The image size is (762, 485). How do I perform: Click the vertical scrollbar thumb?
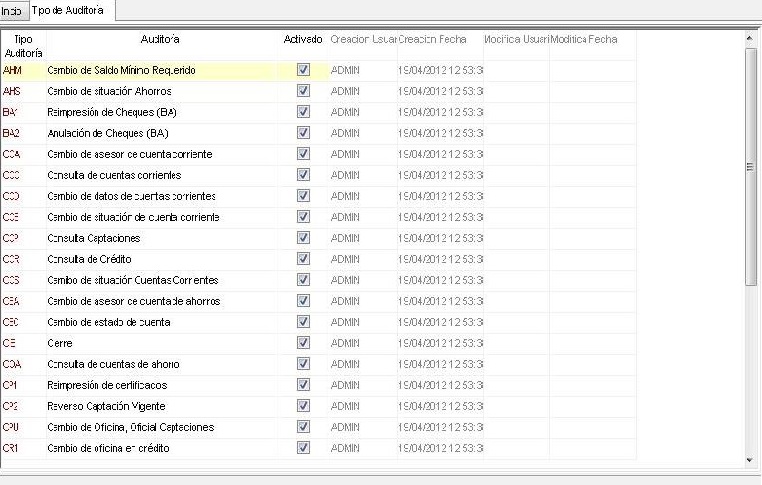click(750, 167)
